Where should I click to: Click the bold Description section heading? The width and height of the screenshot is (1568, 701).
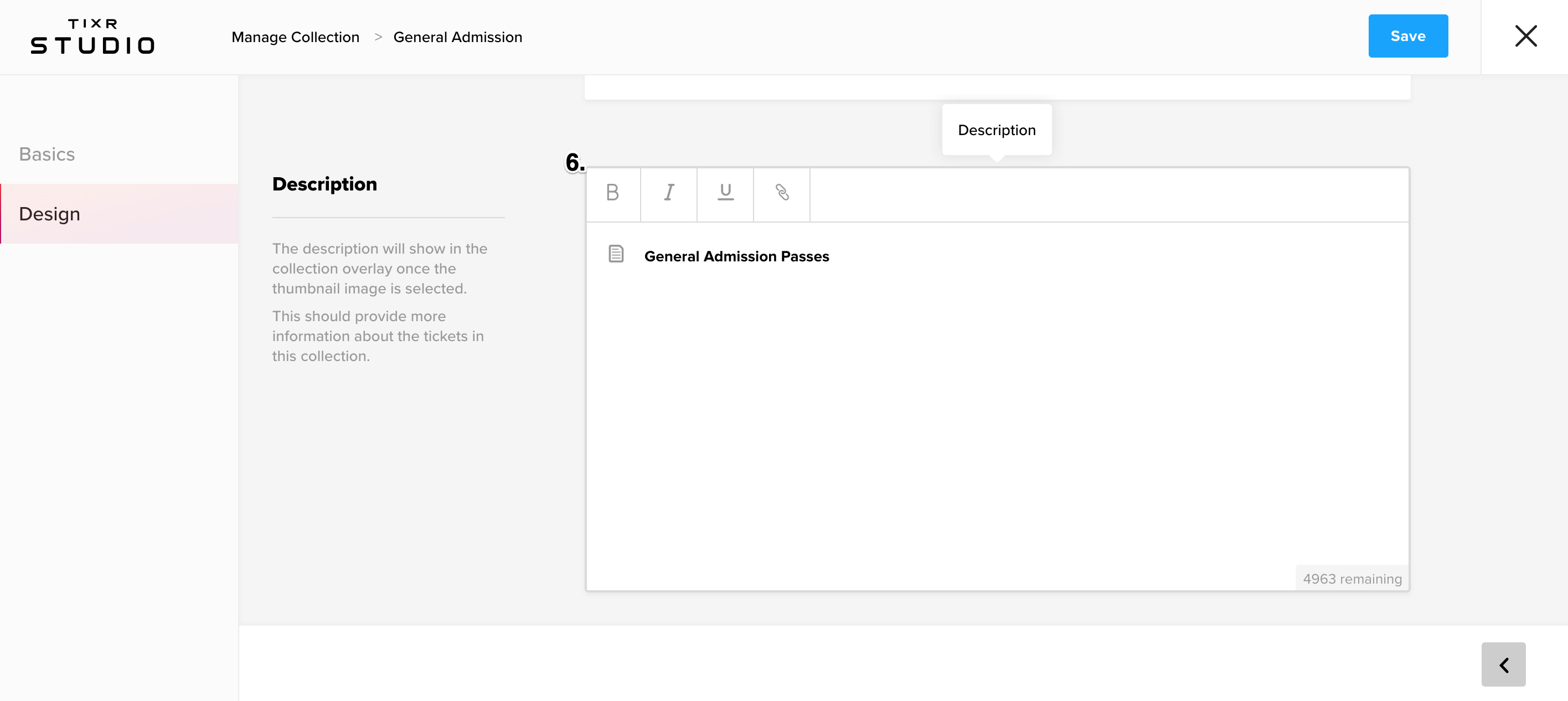[x=324, y=184]
